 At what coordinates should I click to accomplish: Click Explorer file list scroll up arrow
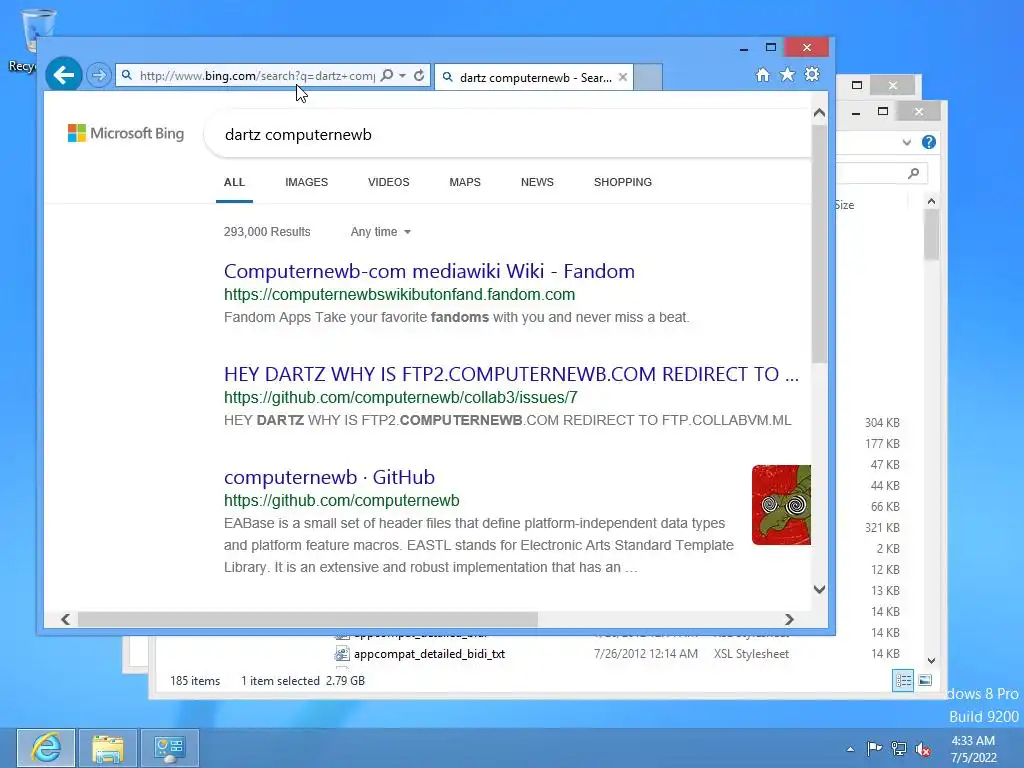click(x=932, y=202)
